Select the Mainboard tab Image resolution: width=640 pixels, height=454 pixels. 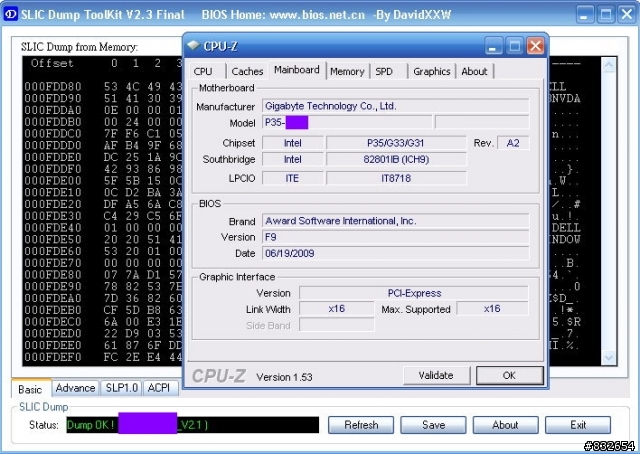tap(297, 70)
